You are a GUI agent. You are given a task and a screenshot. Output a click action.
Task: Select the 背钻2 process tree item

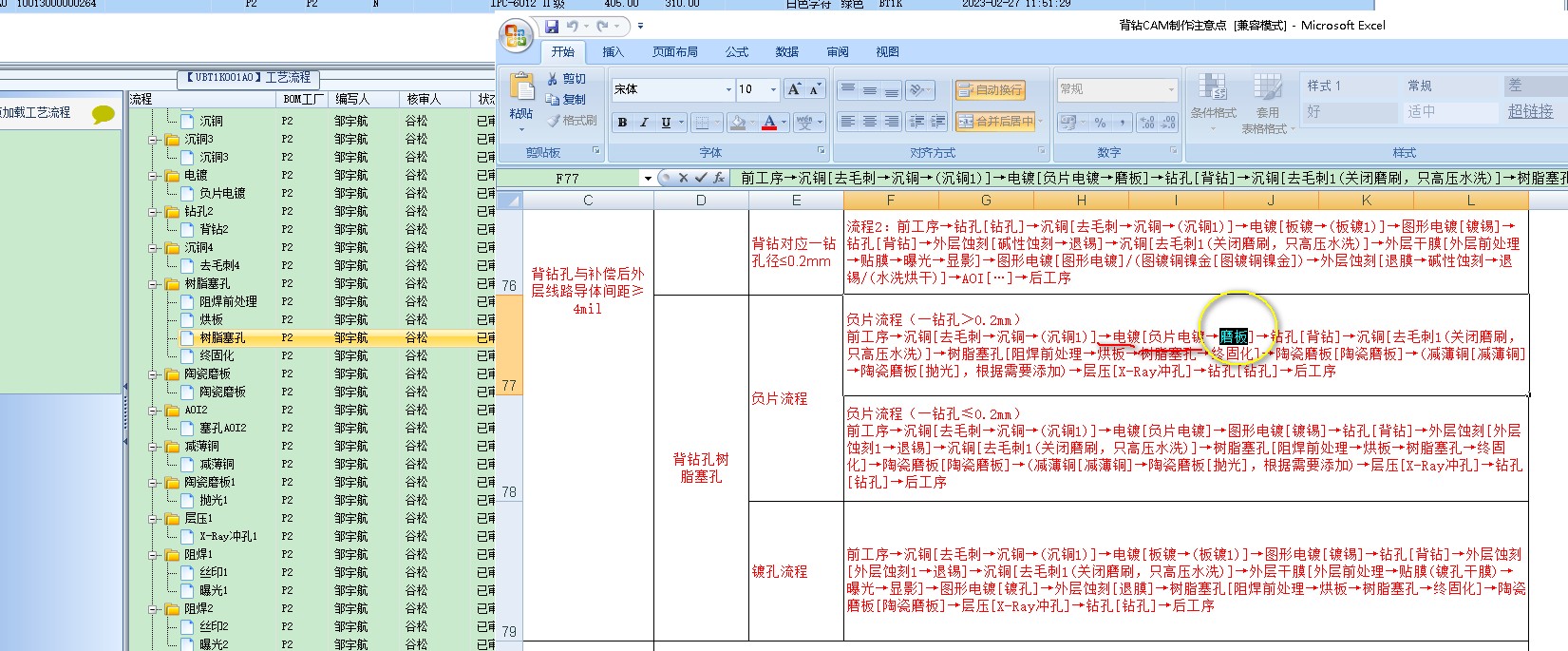214,229
